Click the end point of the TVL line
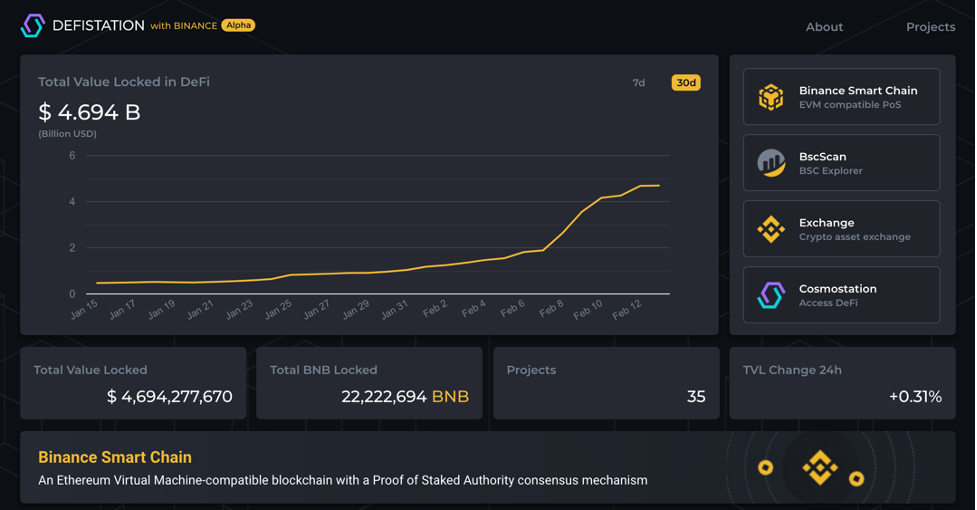 click(659, 186)
